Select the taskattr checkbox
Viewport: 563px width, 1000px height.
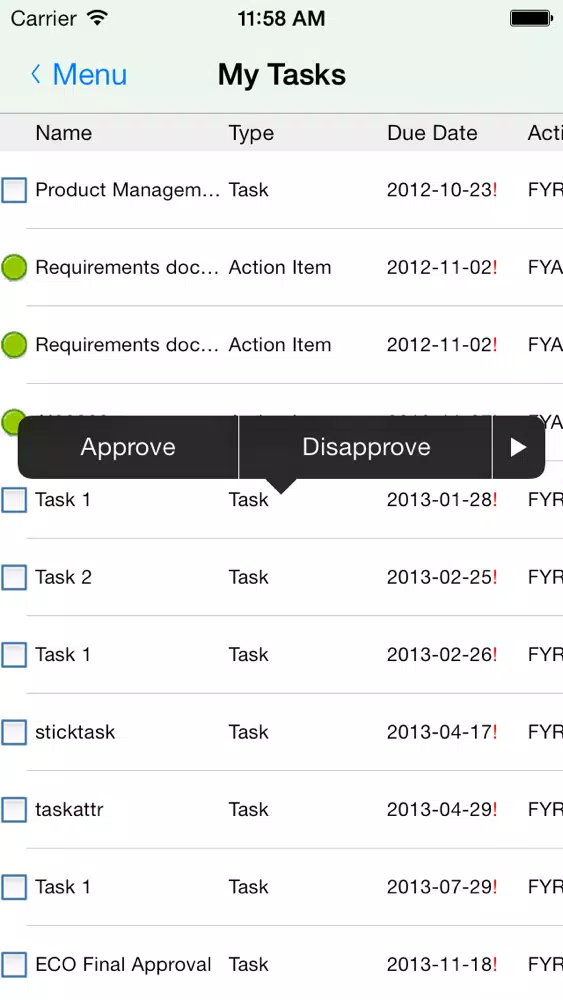(x=14, y=809)
